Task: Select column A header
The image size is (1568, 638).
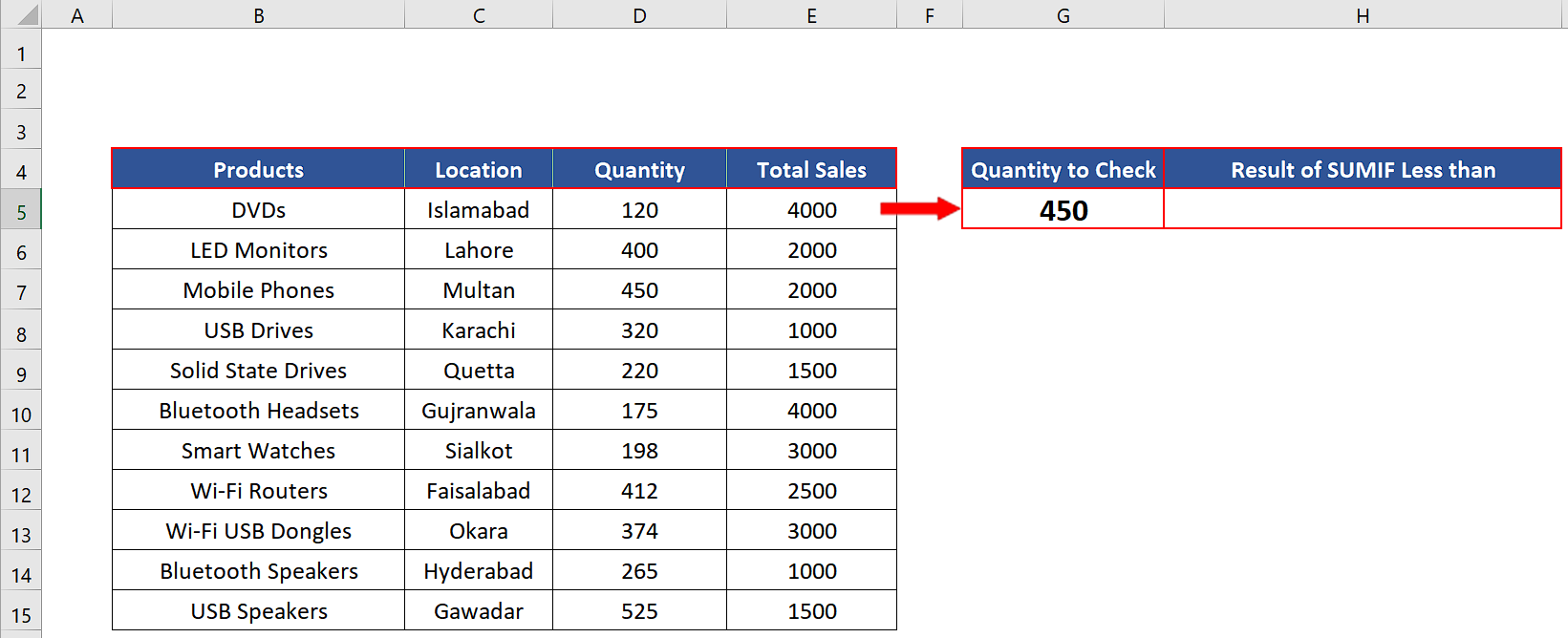Action: [x=77, y=14]
